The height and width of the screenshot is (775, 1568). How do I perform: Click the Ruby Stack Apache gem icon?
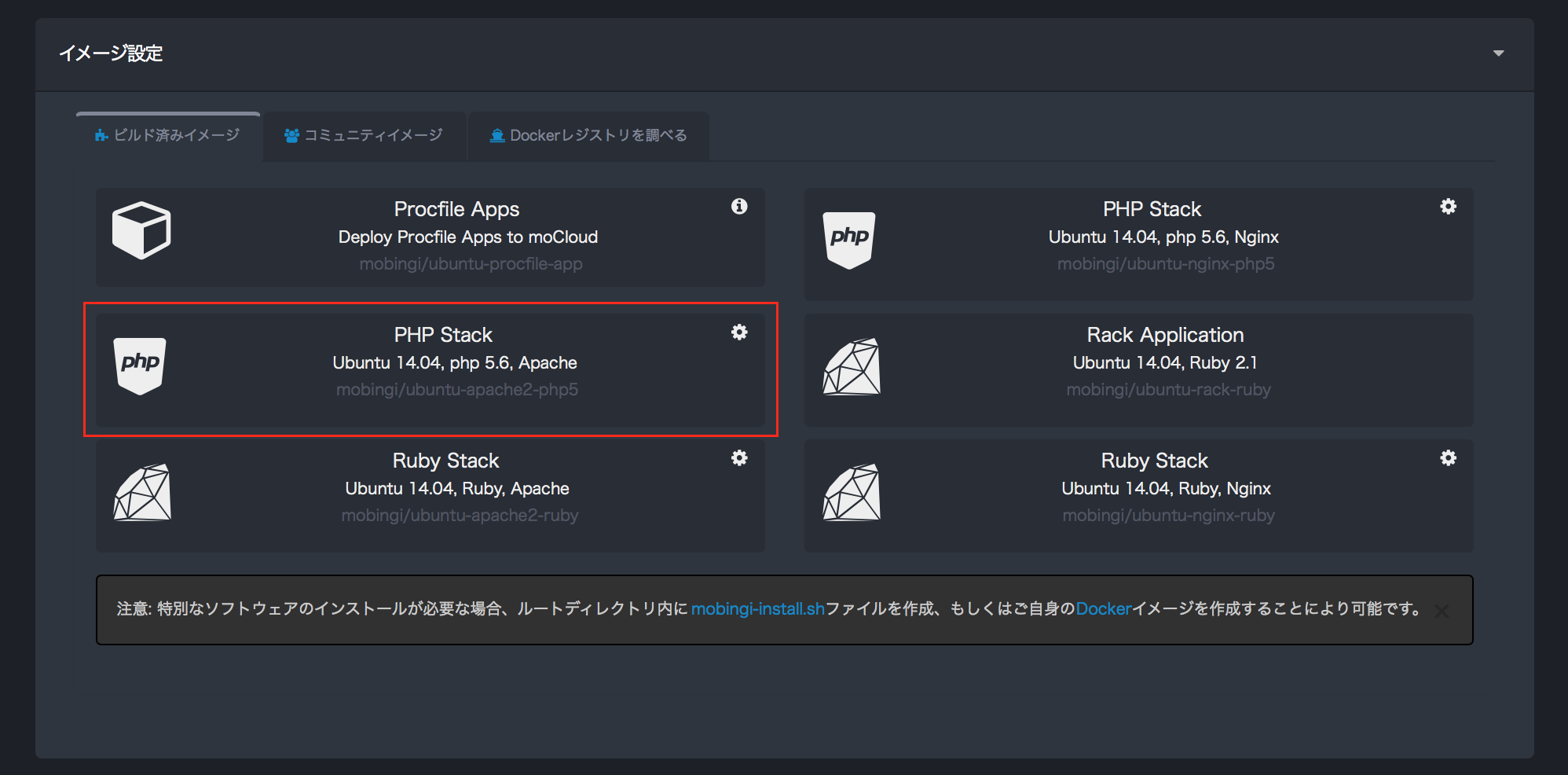143,491
